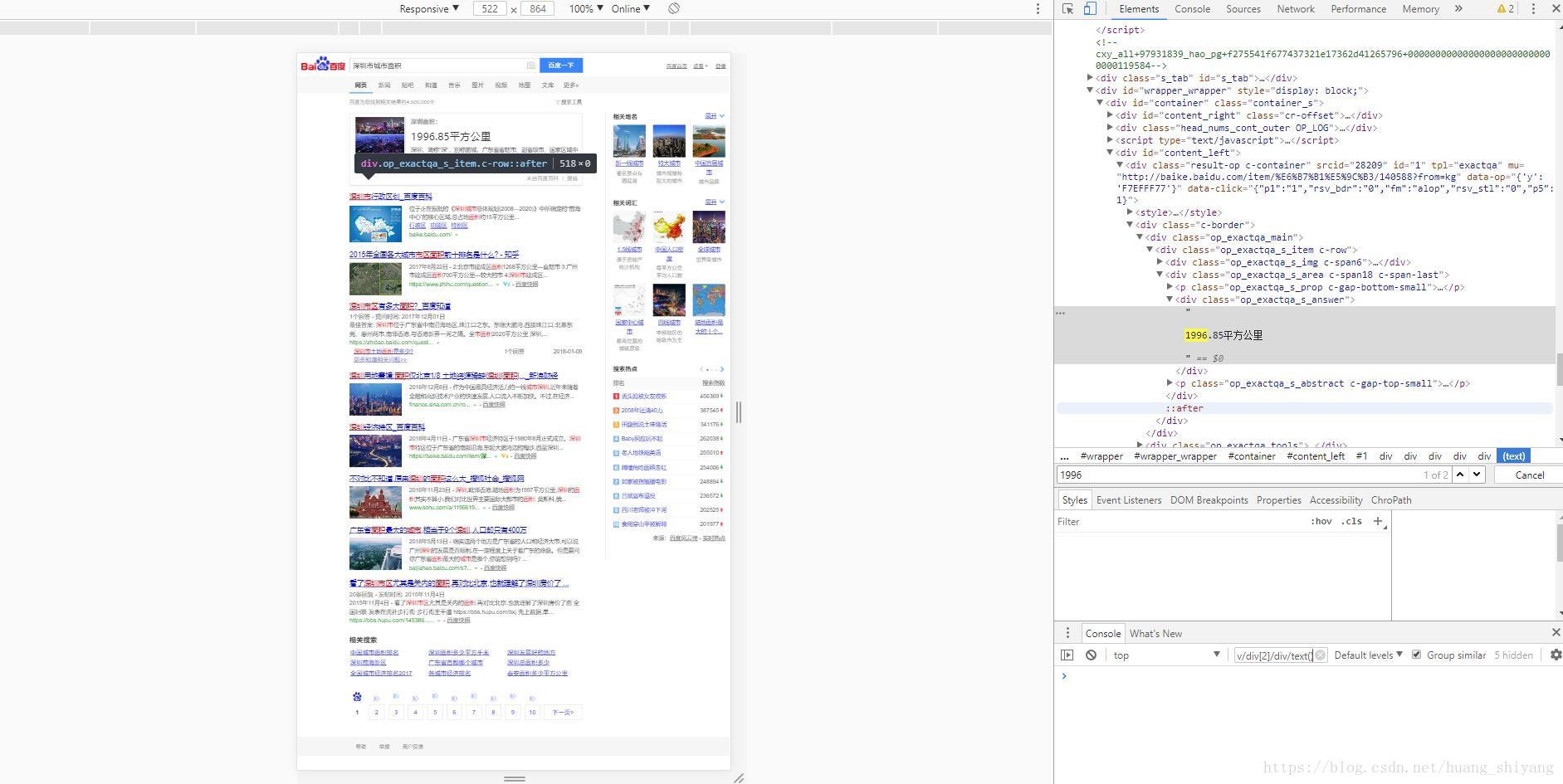Viewport: 1563px width, 784px height.
Task: Click the warnings count icon
Action: point(1506,9)
